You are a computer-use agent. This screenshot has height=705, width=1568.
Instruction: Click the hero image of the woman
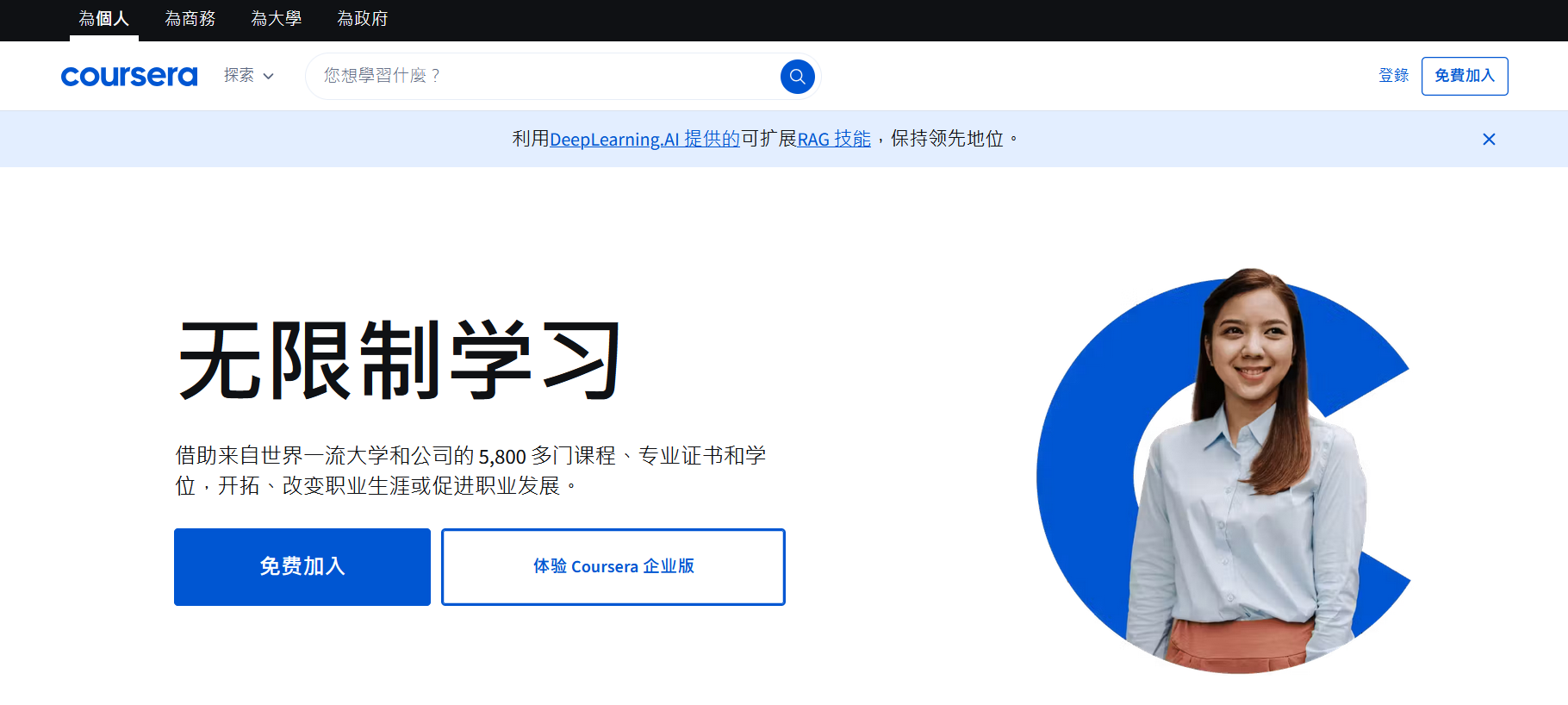pyautogui.click(x=1223, y=471)
